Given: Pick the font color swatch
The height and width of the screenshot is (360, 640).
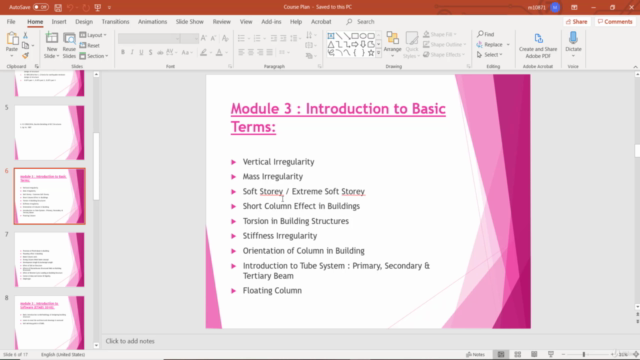Looking at the screenshot, I should point(220,52).
